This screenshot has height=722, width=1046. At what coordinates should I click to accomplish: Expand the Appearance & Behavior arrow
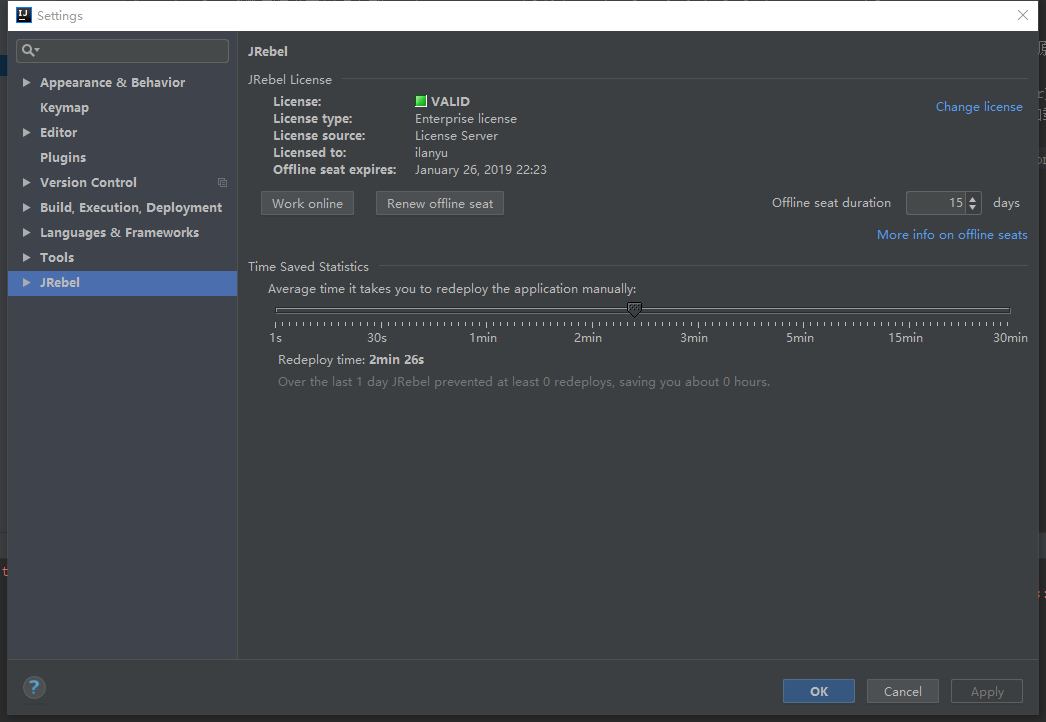(27, 83)
